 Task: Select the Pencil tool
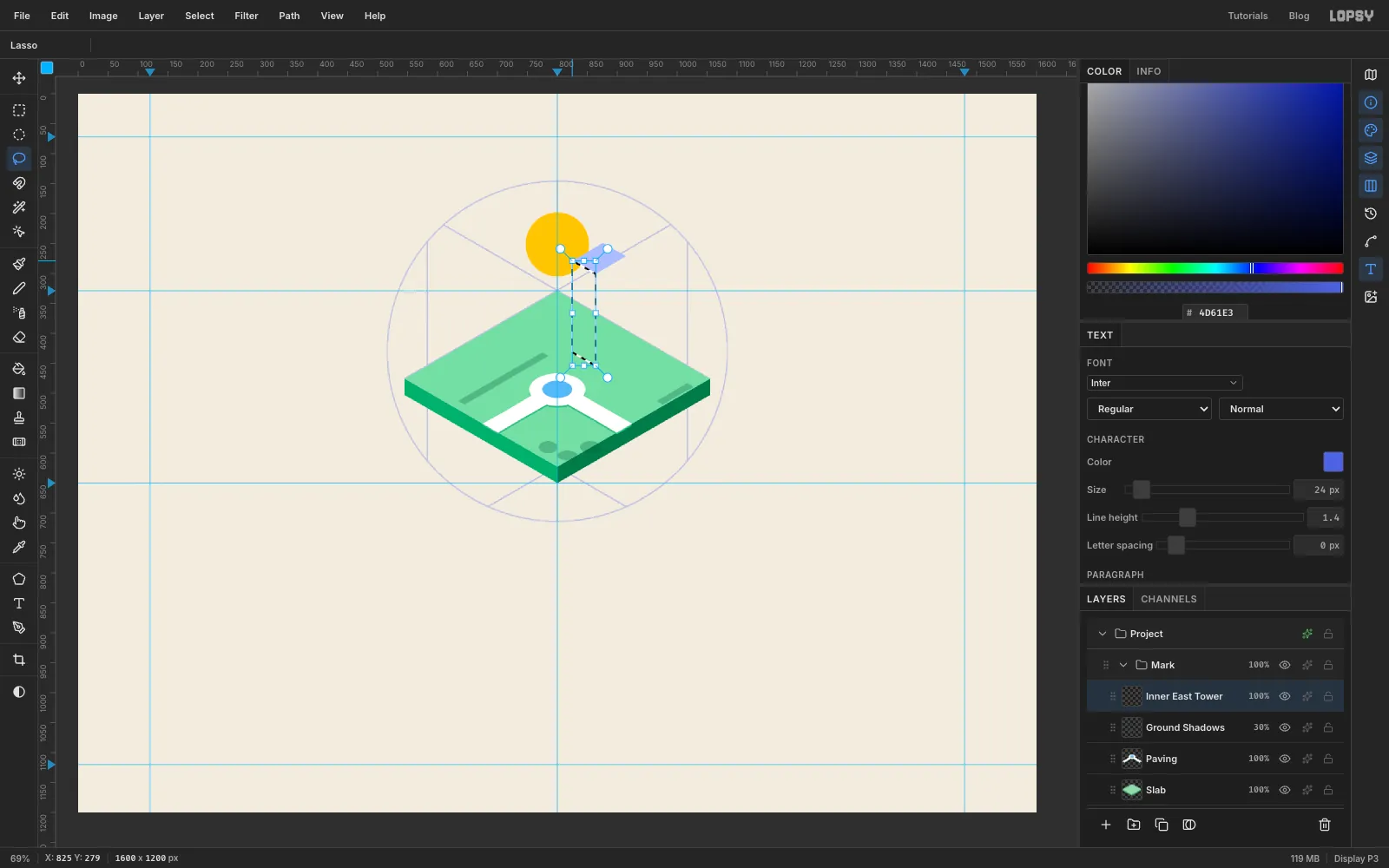[x=19, y=288]
